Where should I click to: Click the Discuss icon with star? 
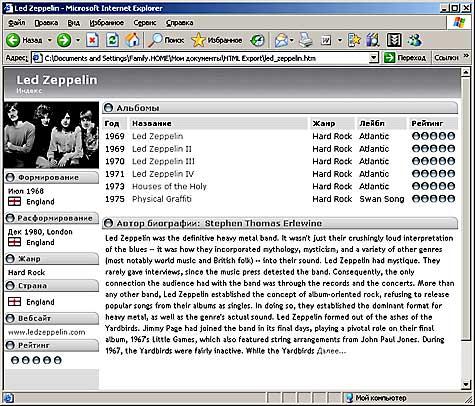tap(354, 40)
